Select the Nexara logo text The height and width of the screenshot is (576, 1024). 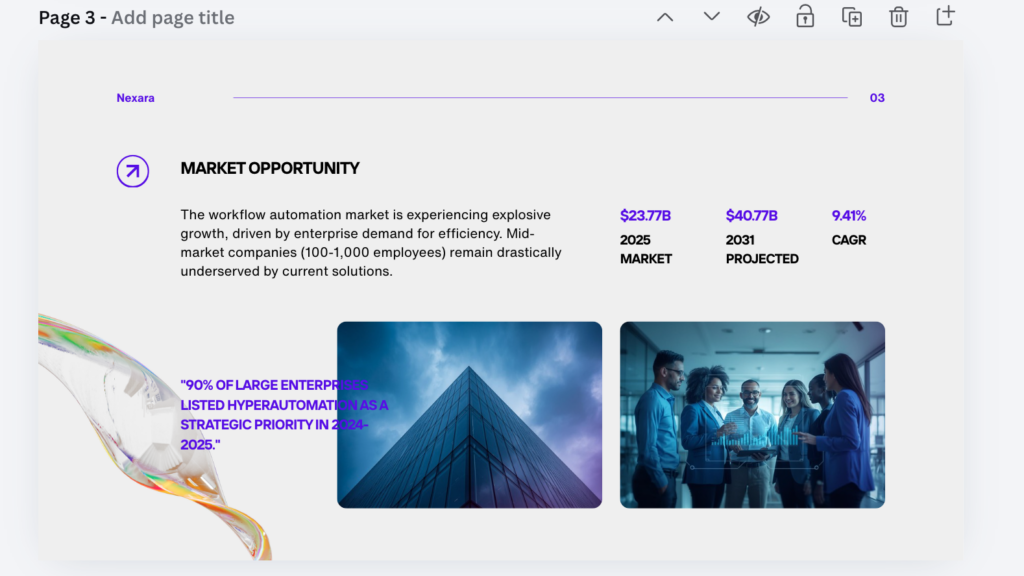tap(135, 97)
